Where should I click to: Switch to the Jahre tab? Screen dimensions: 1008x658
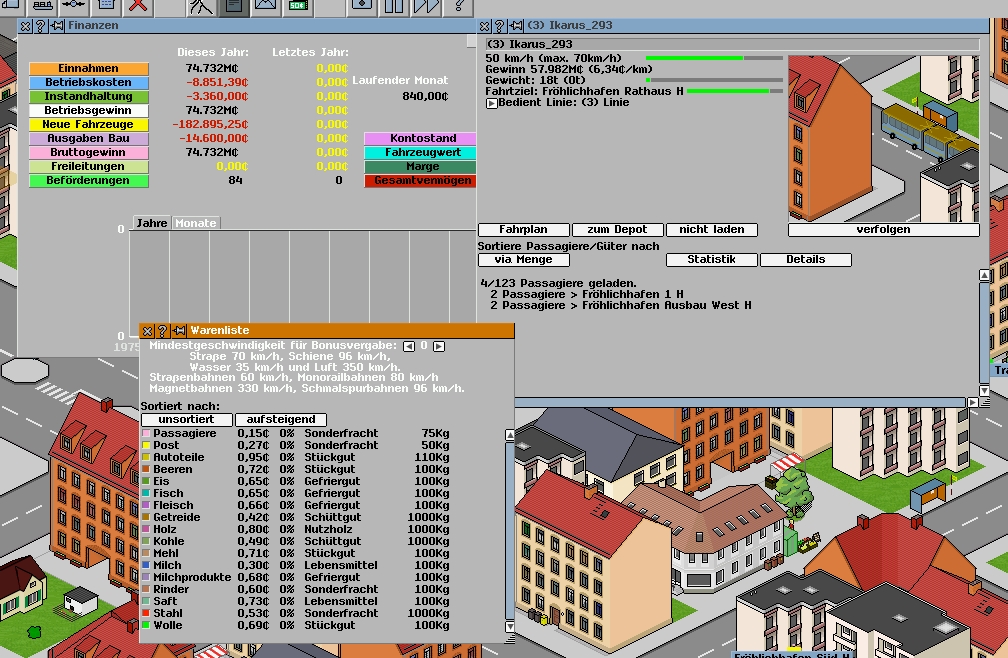[152, 223]
